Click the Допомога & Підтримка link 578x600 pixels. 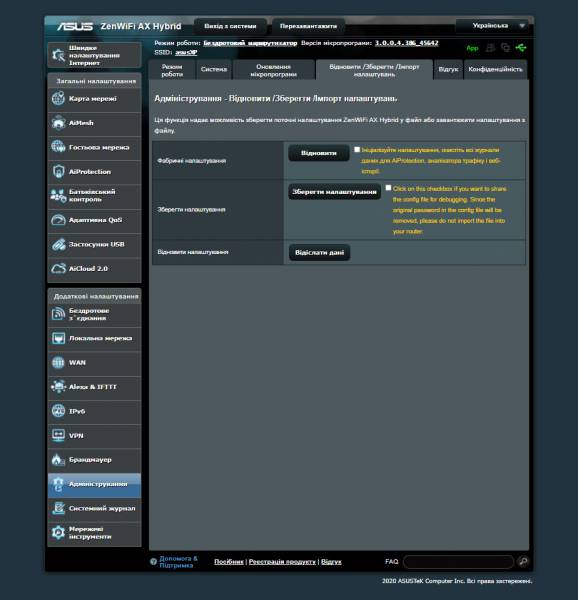pyautogui.click(x=178, y=562)
